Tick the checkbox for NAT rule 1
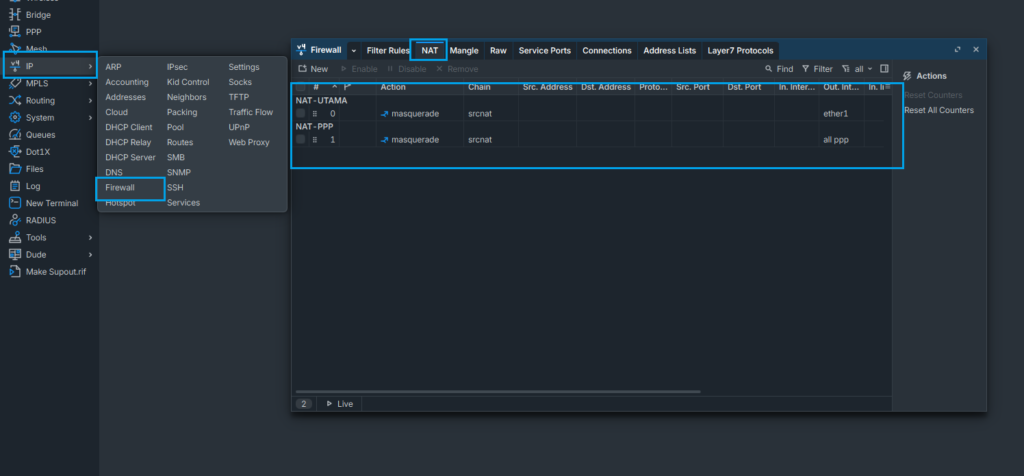The image size is (1024, 476). [300, 139]
